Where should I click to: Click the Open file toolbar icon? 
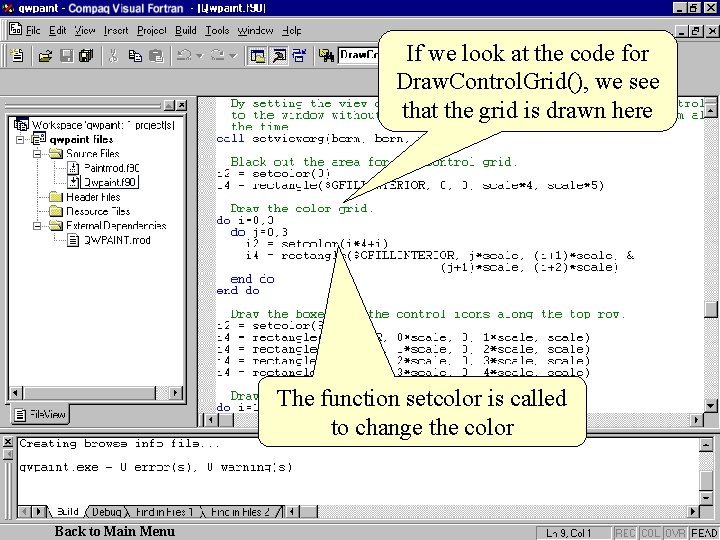[x=45, y=56]
